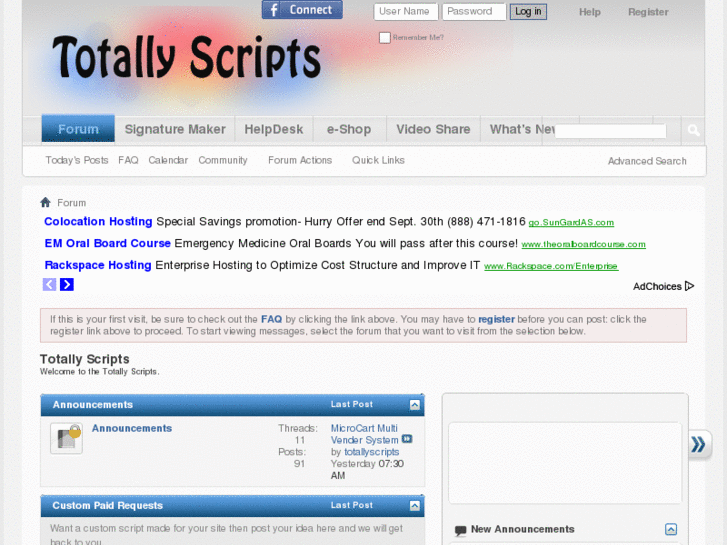Screen dimensions: 727x545
Task: Click the Facebook Connect button
Action: coord(302,10)
